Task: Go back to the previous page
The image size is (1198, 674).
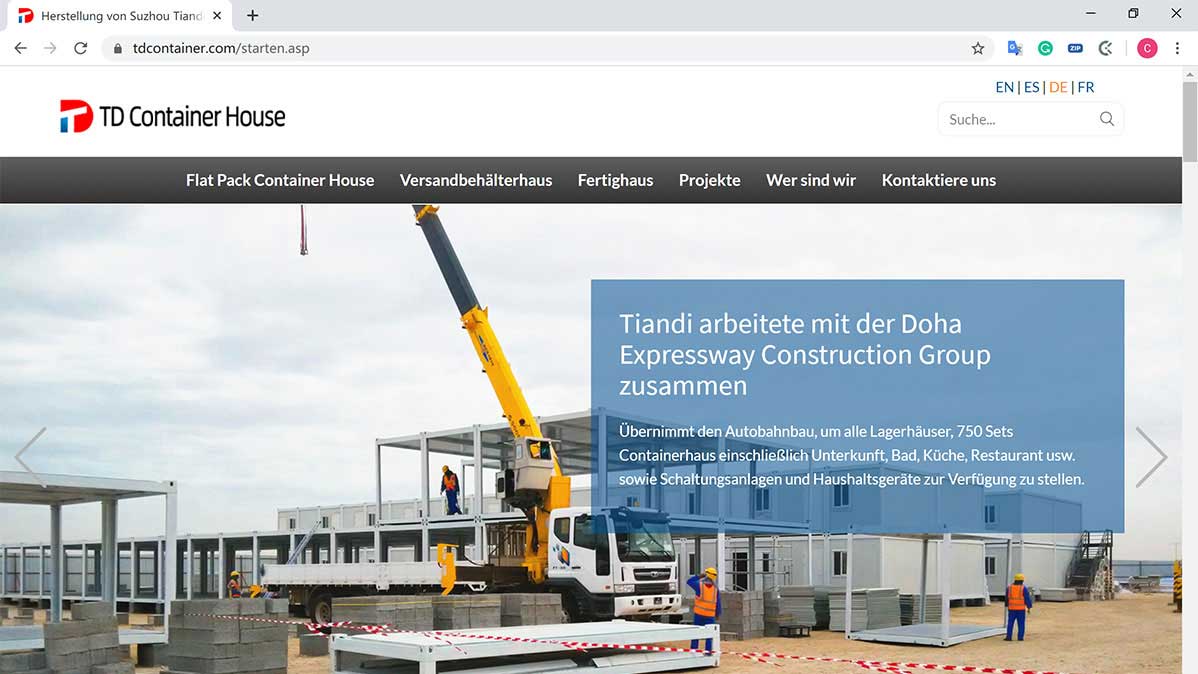Action: pyautogui.click(x=21, y=48)
